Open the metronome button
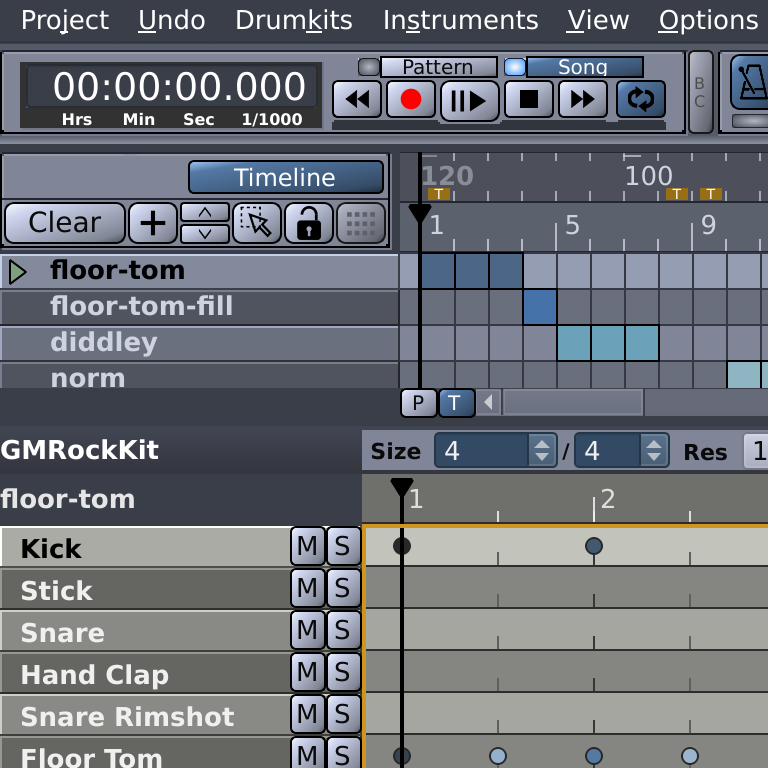Screen dimensions: 768x768 point(749,82)
